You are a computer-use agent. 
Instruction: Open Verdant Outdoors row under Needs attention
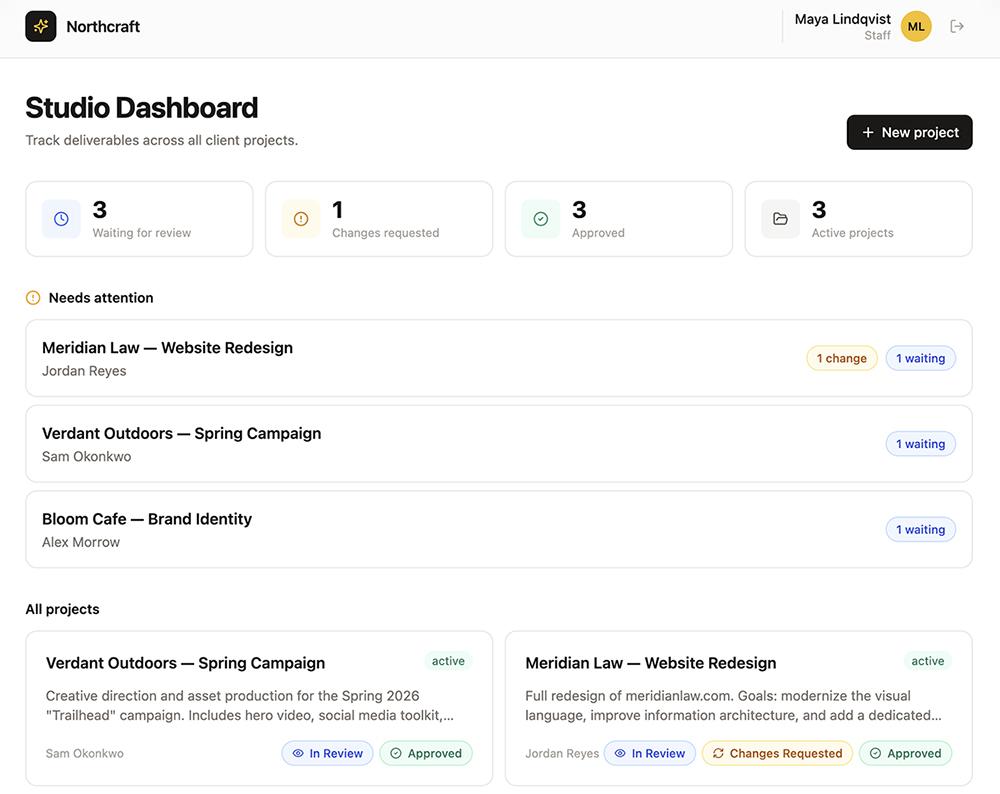click(499, 443)
